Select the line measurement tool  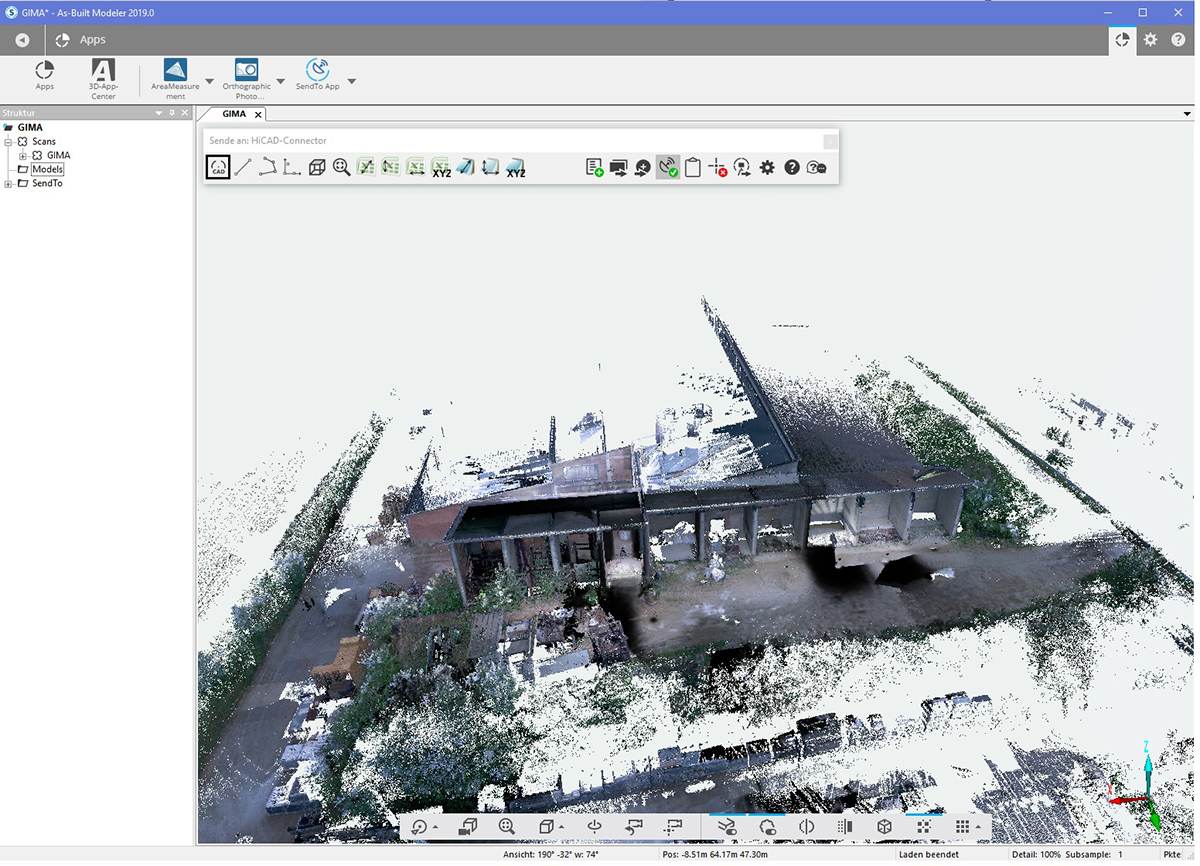(x=243, y=168)
